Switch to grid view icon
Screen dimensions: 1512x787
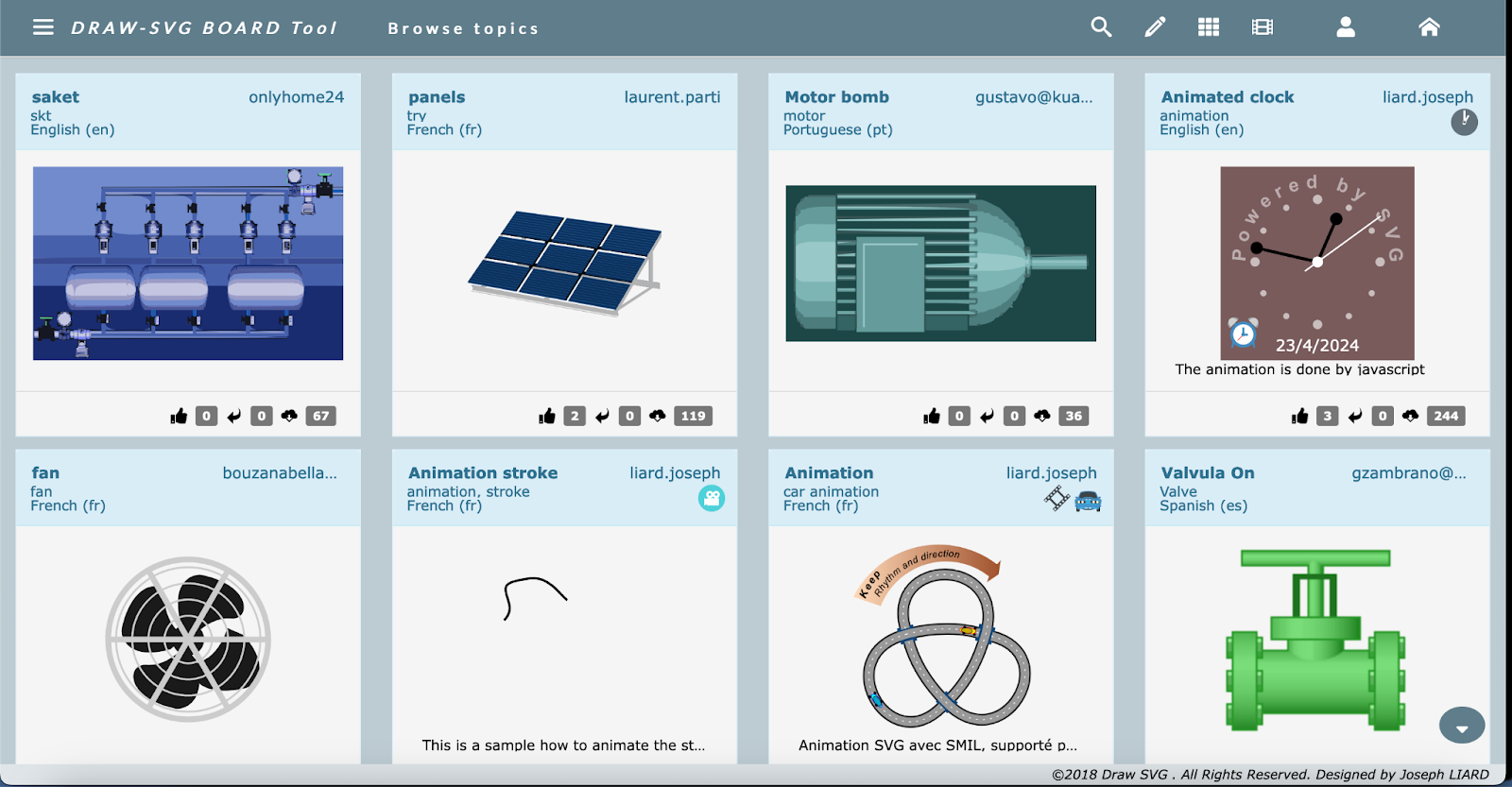tap(1209, 27)
